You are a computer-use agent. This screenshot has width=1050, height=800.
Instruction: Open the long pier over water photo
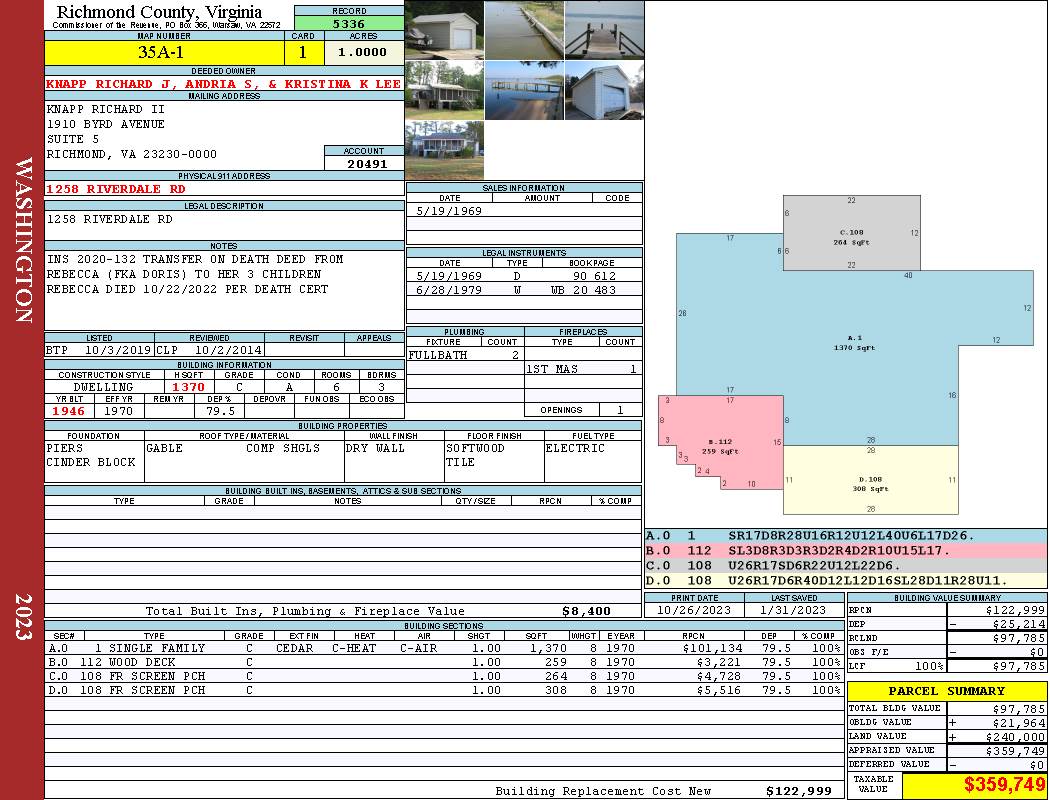[524, 30]
